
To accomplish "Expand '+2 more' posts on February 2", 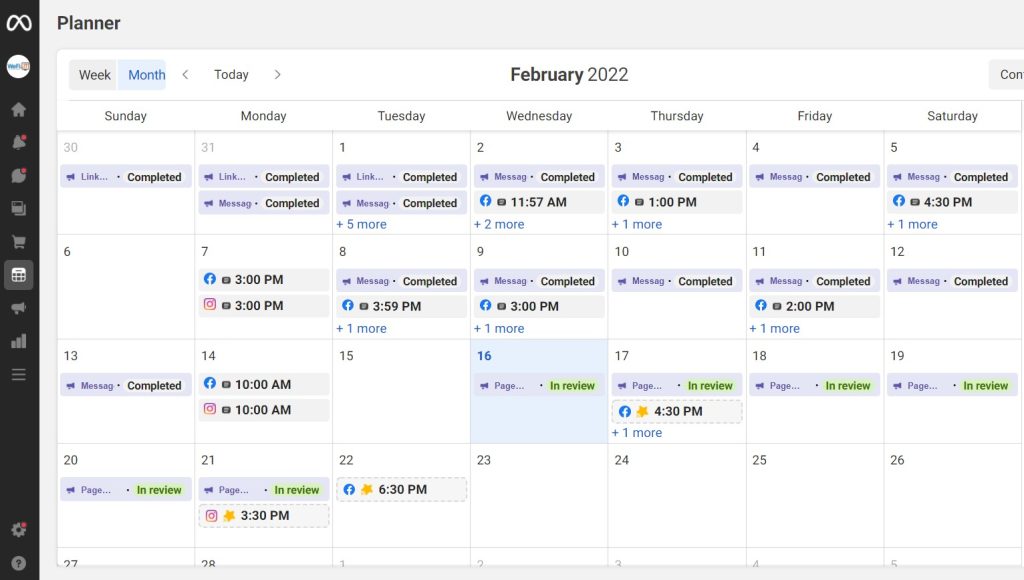I will point(499,224).
